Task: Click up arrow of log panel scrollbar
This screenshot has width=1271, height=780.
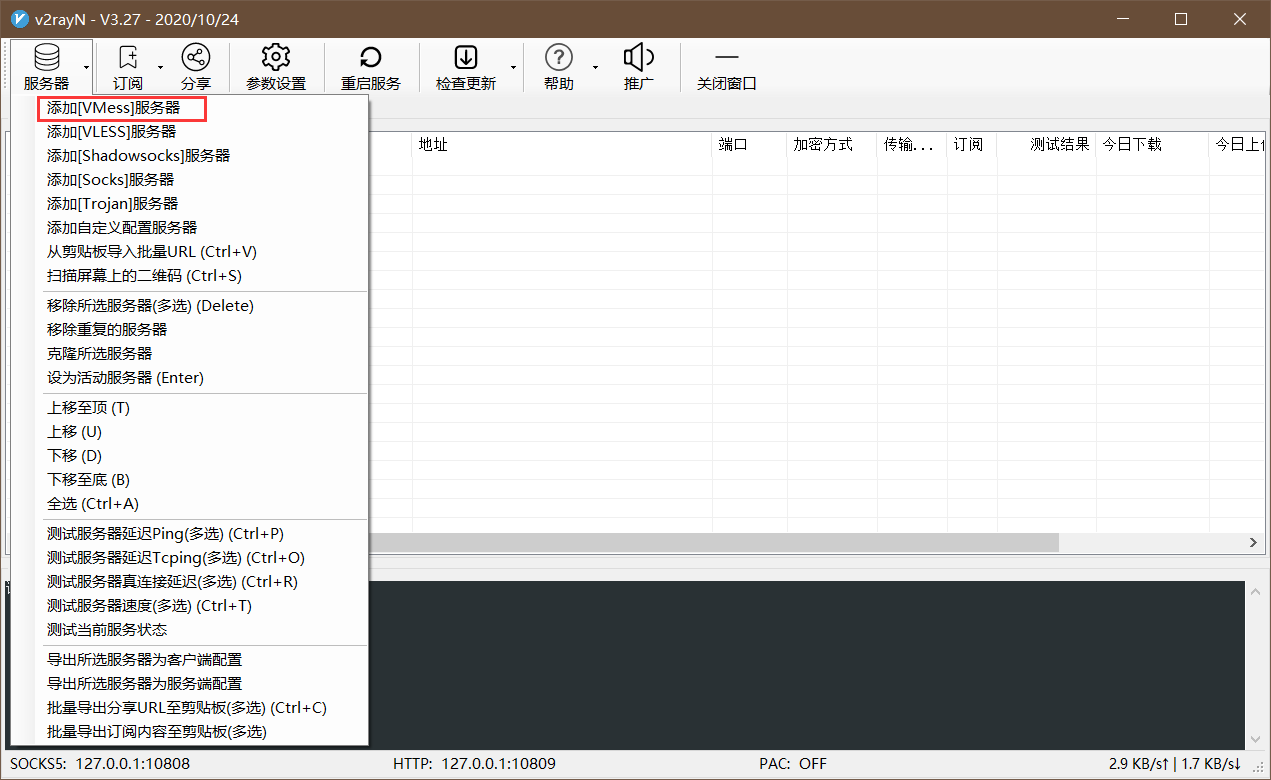Action: tap(1255, 591)
